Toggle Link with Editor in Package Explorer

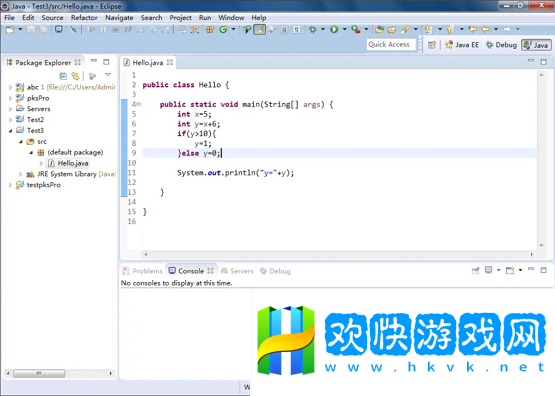[75, 76]
